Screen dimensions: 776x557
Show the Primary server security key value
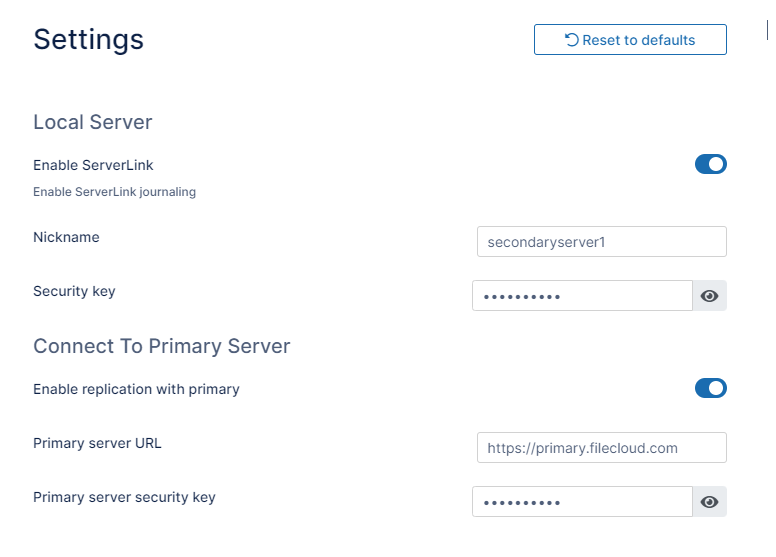(710, 502)
